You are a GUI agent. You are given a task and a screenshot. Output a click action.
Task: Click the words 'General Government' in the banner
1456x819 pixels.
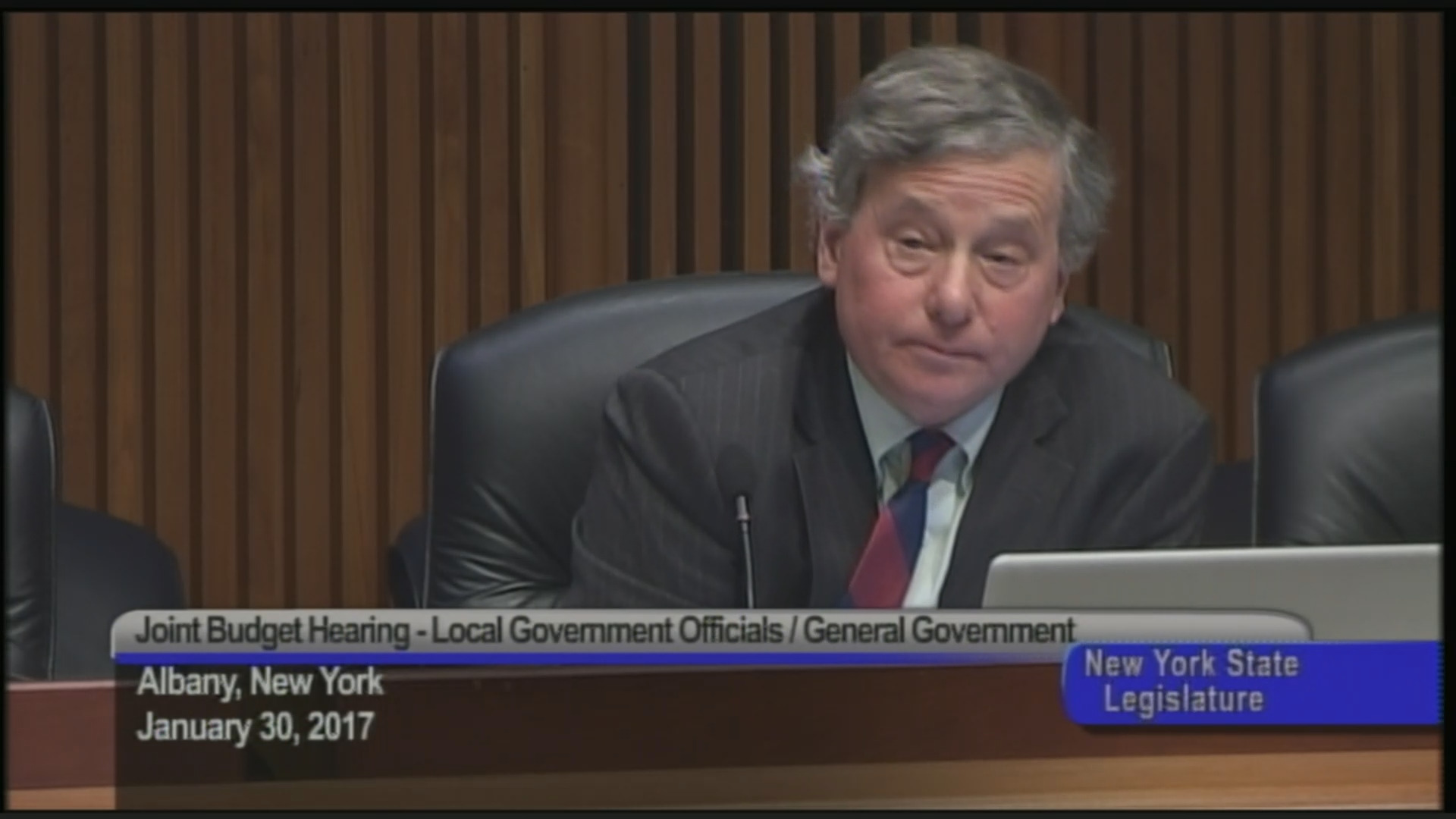tap(939, 630)
